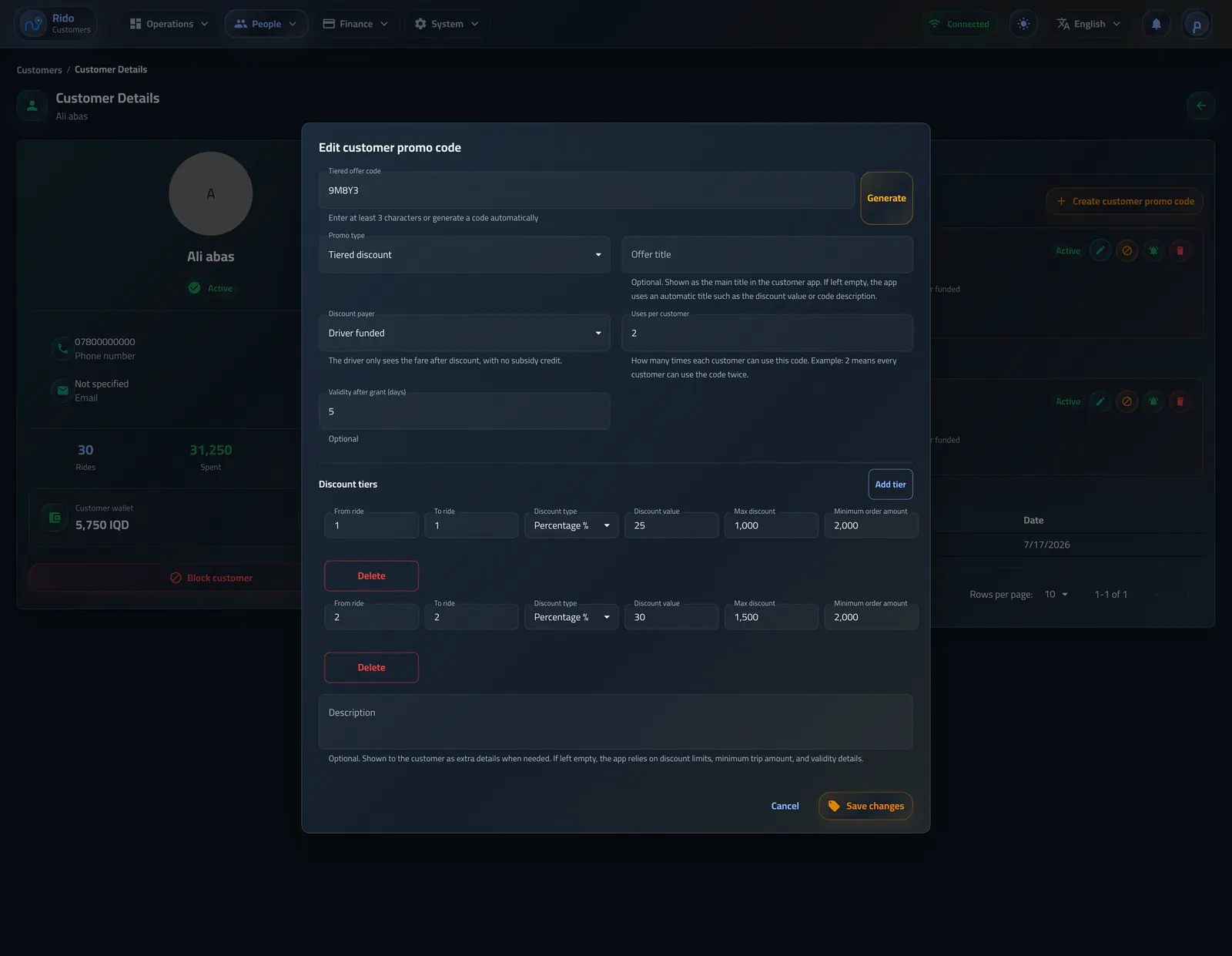Focus To ride field showing 2
This screenshot has height=956, width=1232.
click(x=471, y=617)
